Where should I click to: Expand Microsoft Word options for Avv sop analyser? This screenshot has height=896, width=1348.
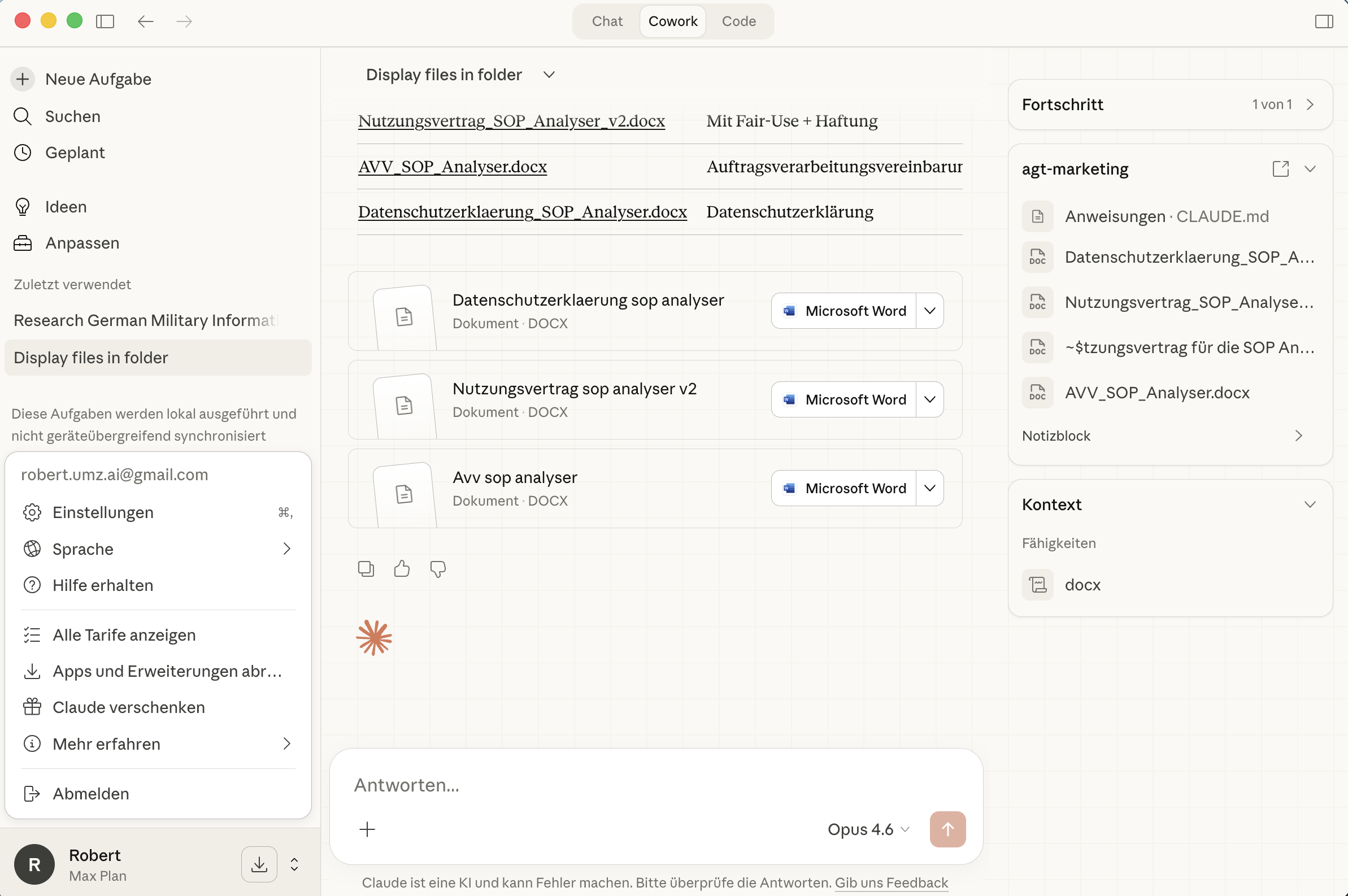click(x=930, y=488)
